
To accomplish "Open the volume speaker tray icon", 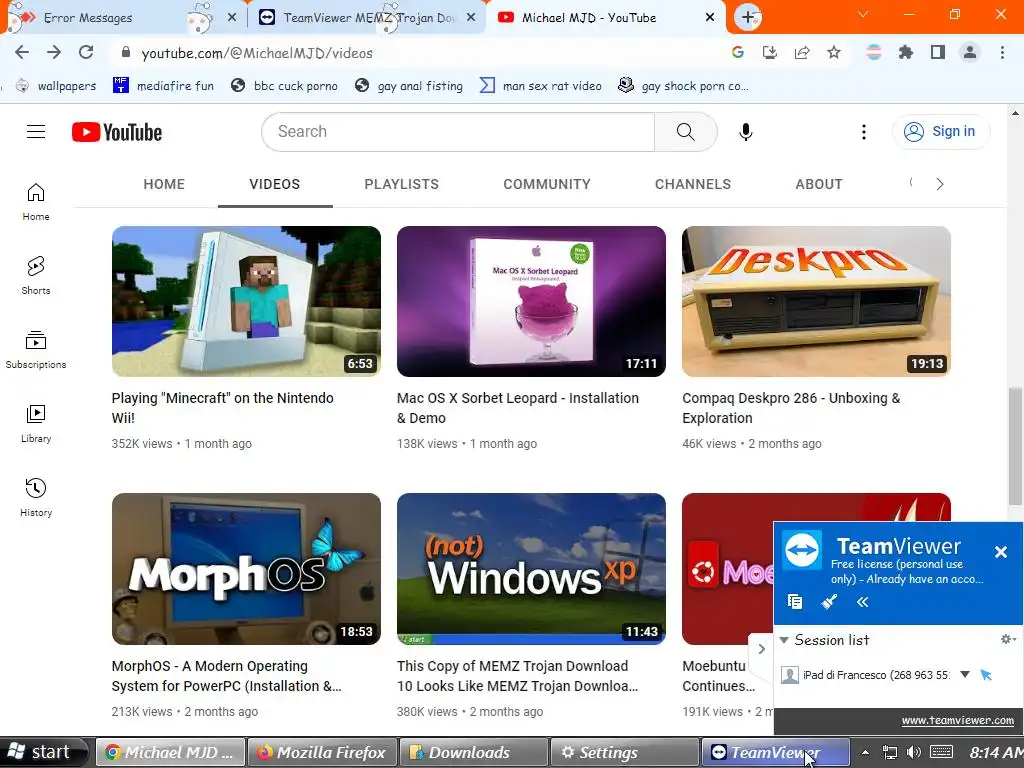I will click(x=914, y=752).
